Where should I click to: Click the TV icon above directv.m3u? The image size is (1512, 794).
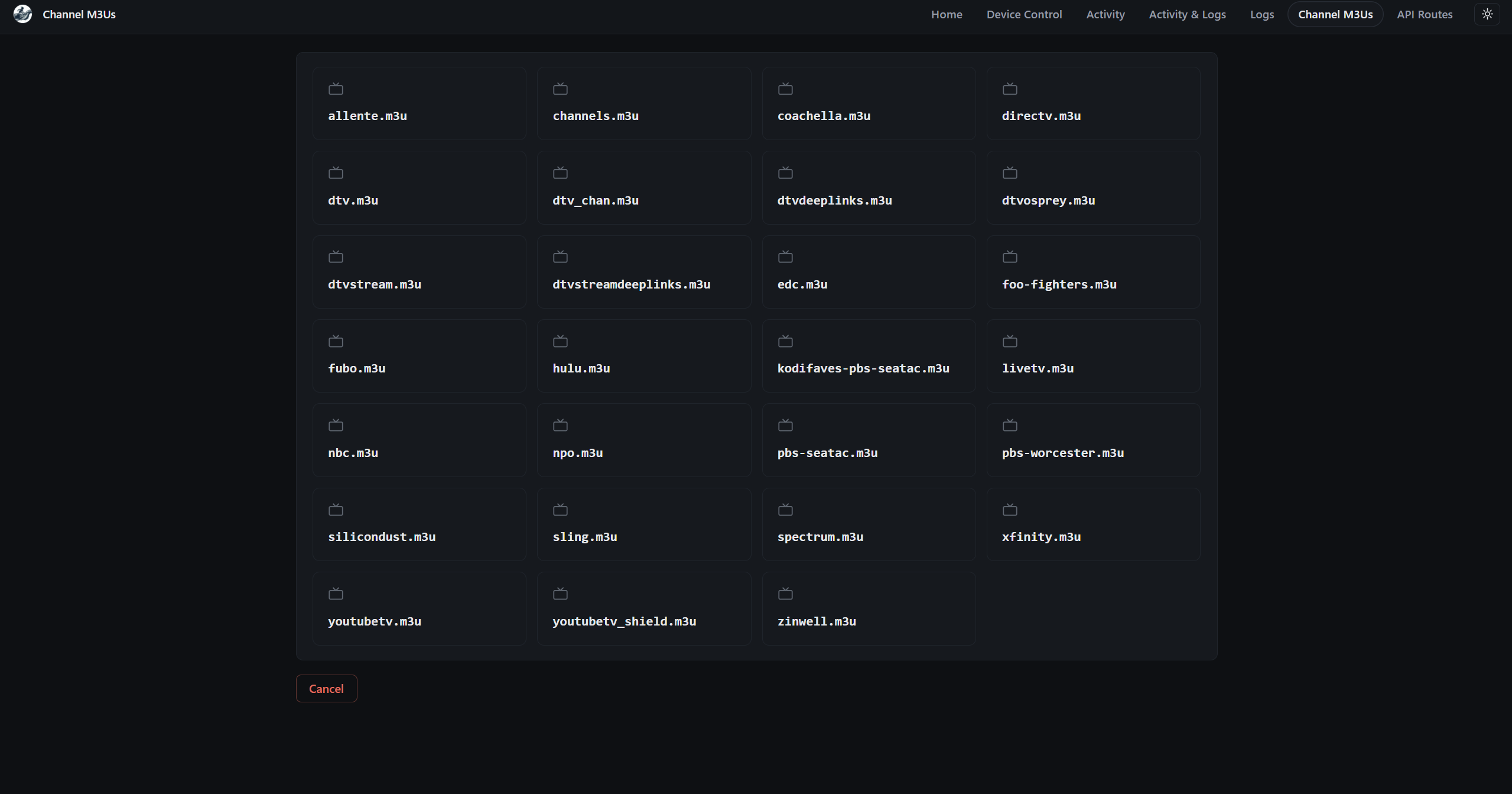(1010, 89)
